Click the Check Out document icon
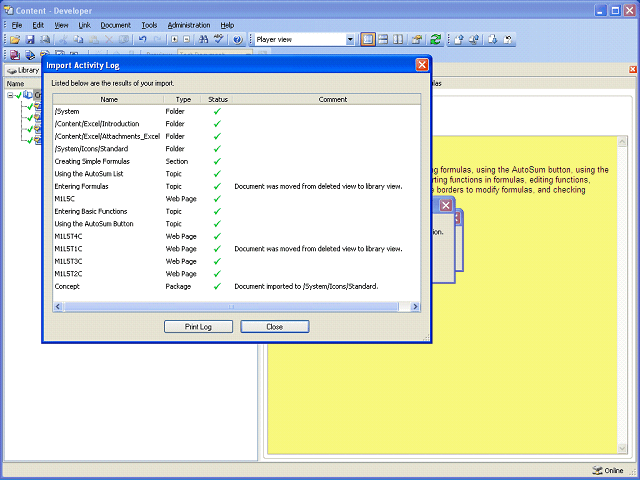Image resolution: width=640 pixels, height=480 pixels. 493,40
